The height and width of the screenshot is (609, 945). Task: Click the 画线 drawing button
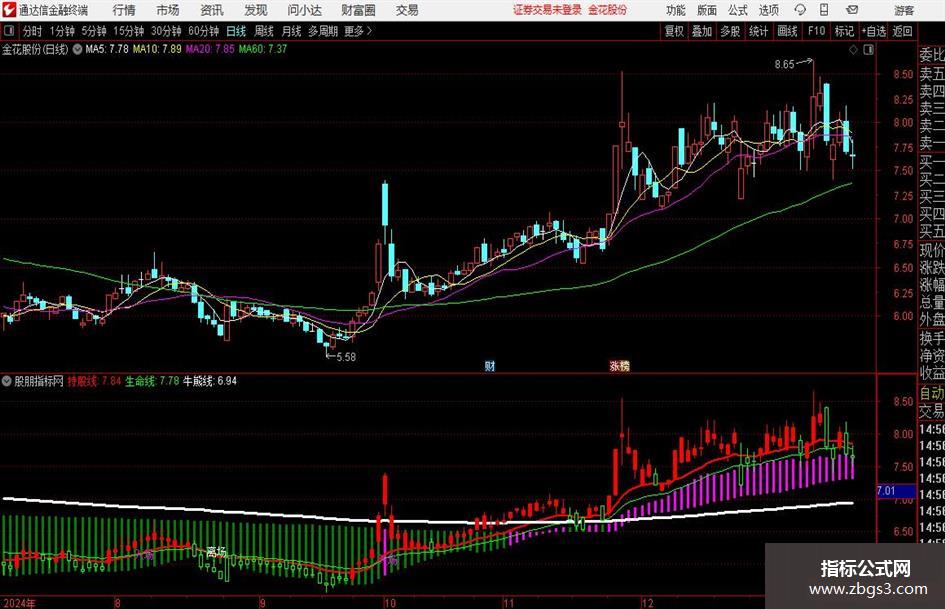coord(787,31)
